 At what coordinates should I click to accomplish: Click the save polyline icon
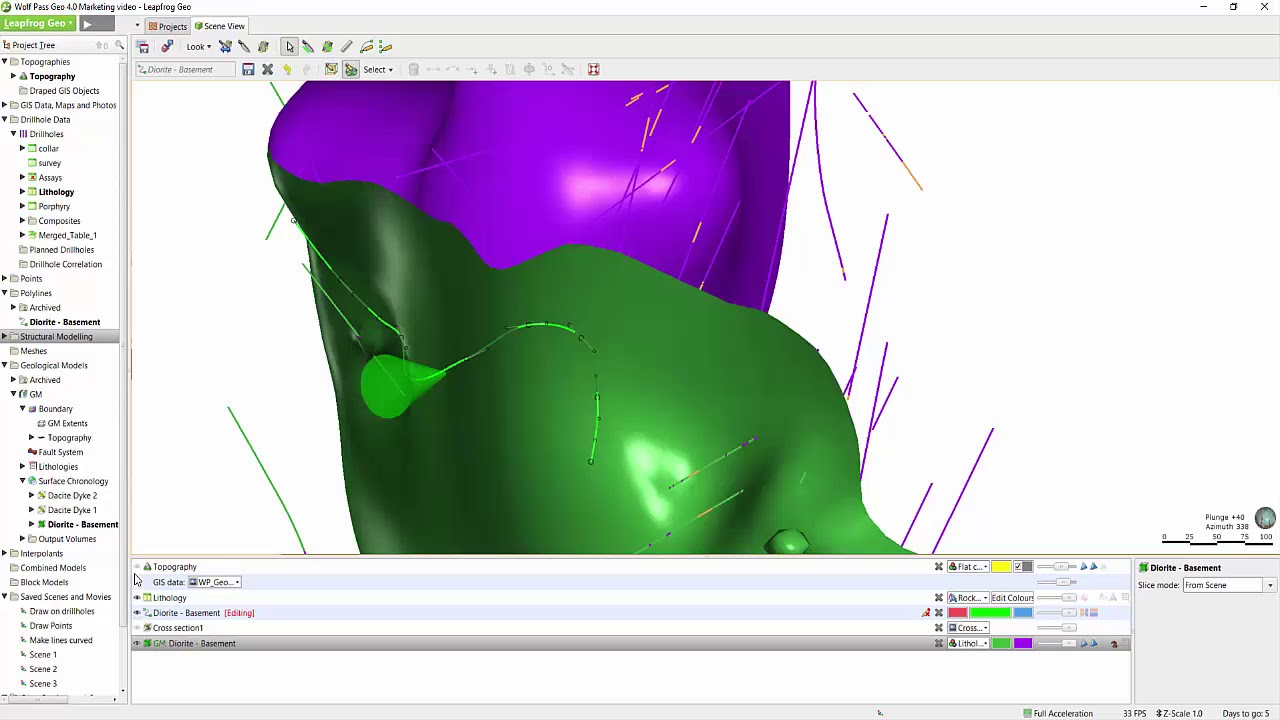(248, 70)
